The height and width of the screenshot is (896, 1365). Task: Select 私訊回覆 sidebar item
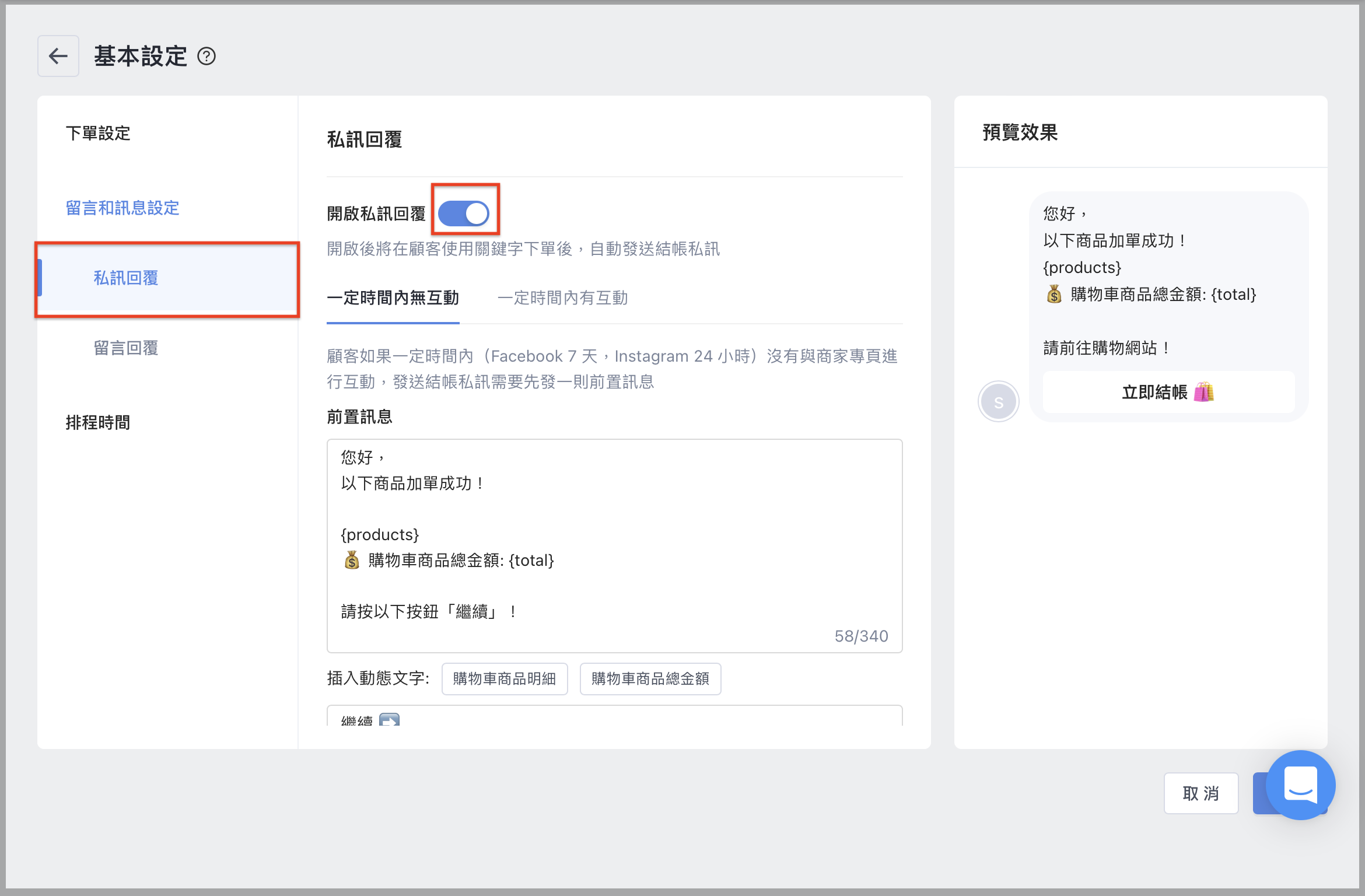point(126,278)
